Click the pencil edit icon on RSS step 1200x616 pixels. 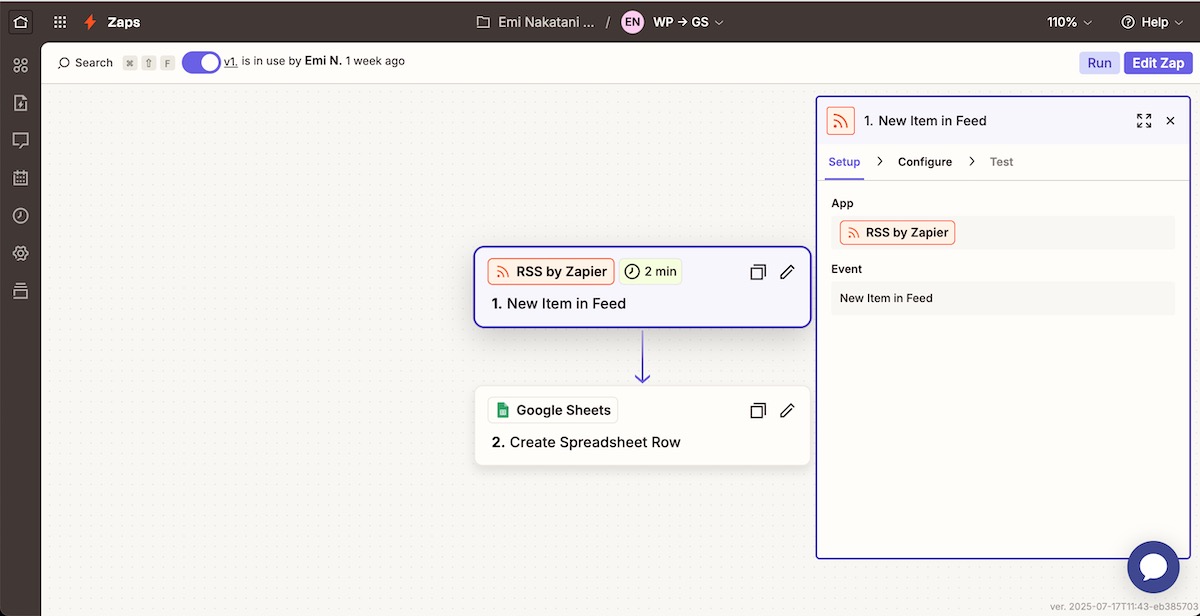click(x=787, y=272)
